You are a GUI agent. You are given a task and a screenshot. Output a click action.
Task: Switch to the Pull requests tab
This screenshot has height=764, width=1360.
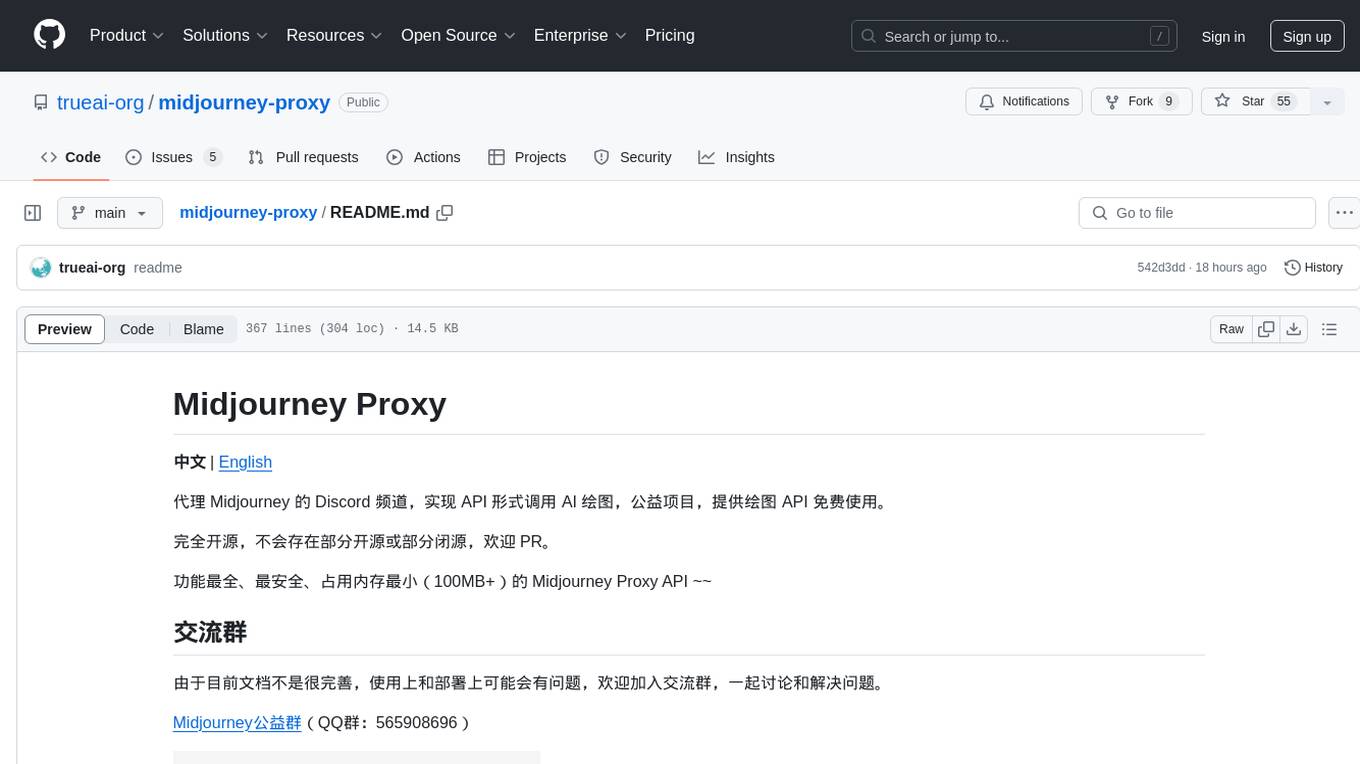click(x=303, y=157)
